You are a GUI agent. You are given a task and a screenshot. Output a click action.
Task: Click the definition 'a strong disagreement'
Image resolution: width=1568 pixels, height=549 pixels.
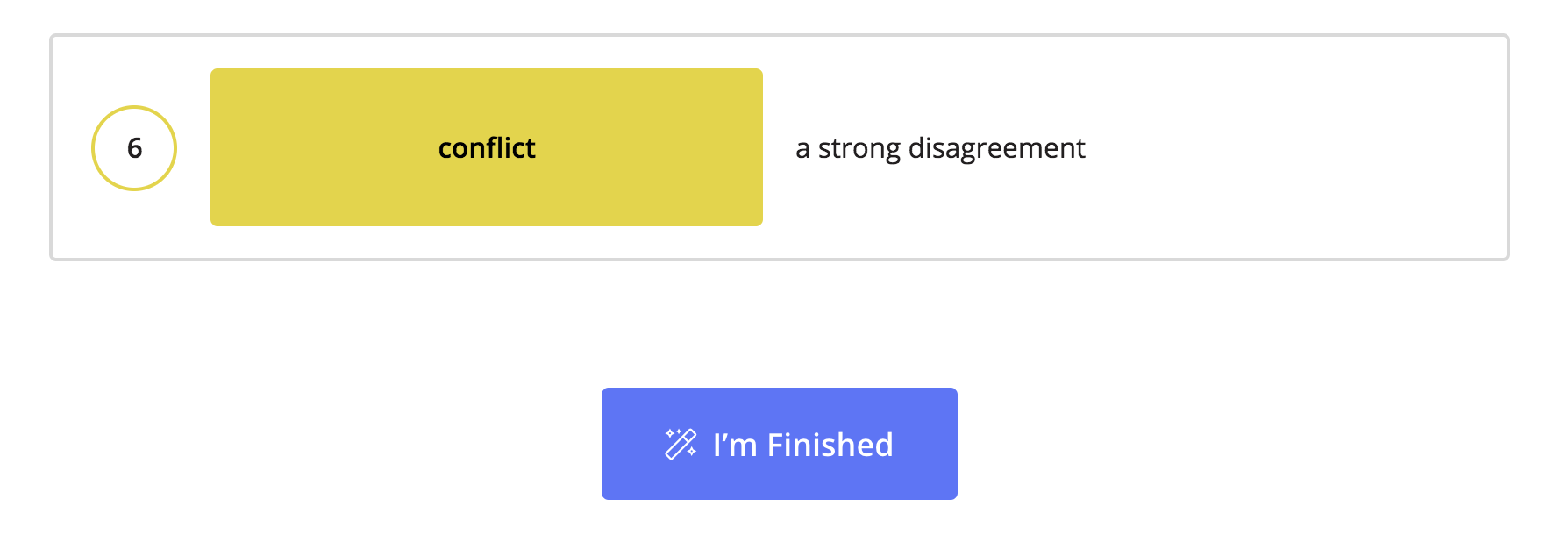[940, 148]
